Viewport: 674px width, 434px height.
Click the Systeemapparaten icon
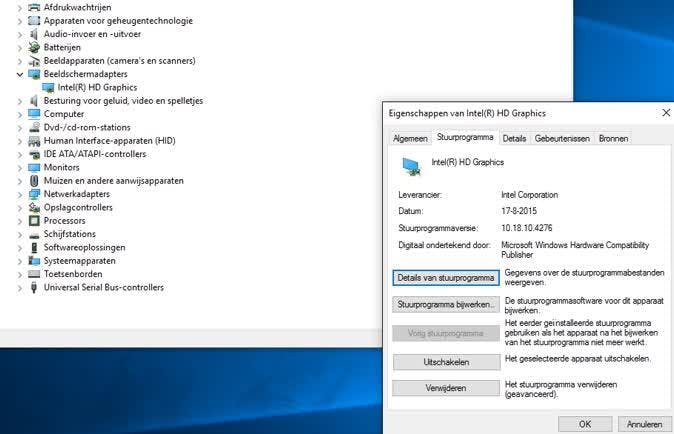click(34, 260)
